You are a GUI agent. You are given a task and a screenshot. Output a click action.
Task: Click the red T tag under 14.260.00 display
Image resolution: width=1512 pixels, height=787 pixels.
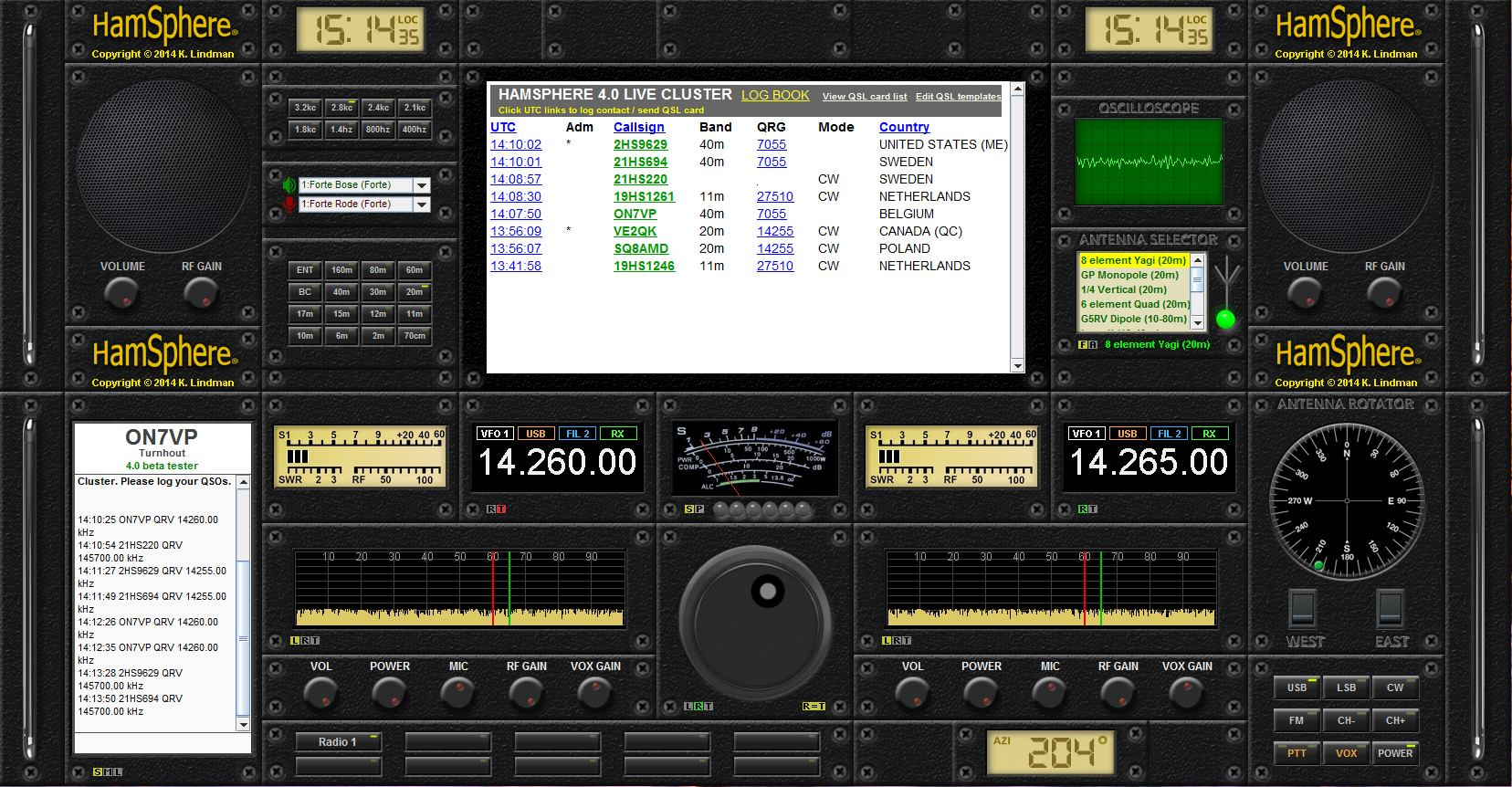(501, 509)
